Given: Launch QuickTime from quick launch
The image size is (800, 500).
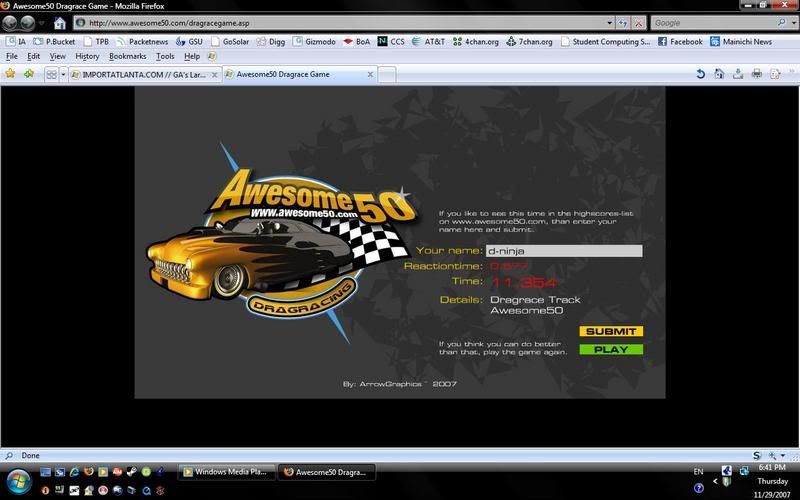Looking at the screenshot, I should pyautogui.click(x=146, y=490).
